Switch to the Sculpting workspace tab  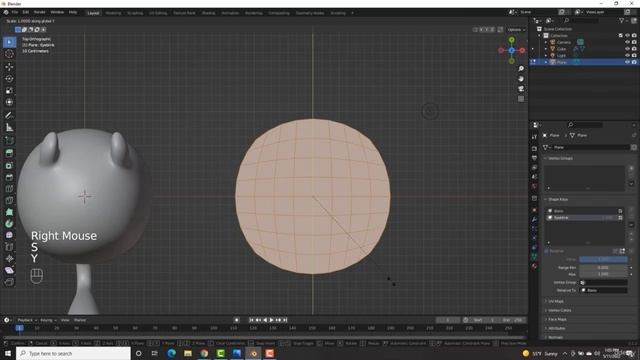135,13
